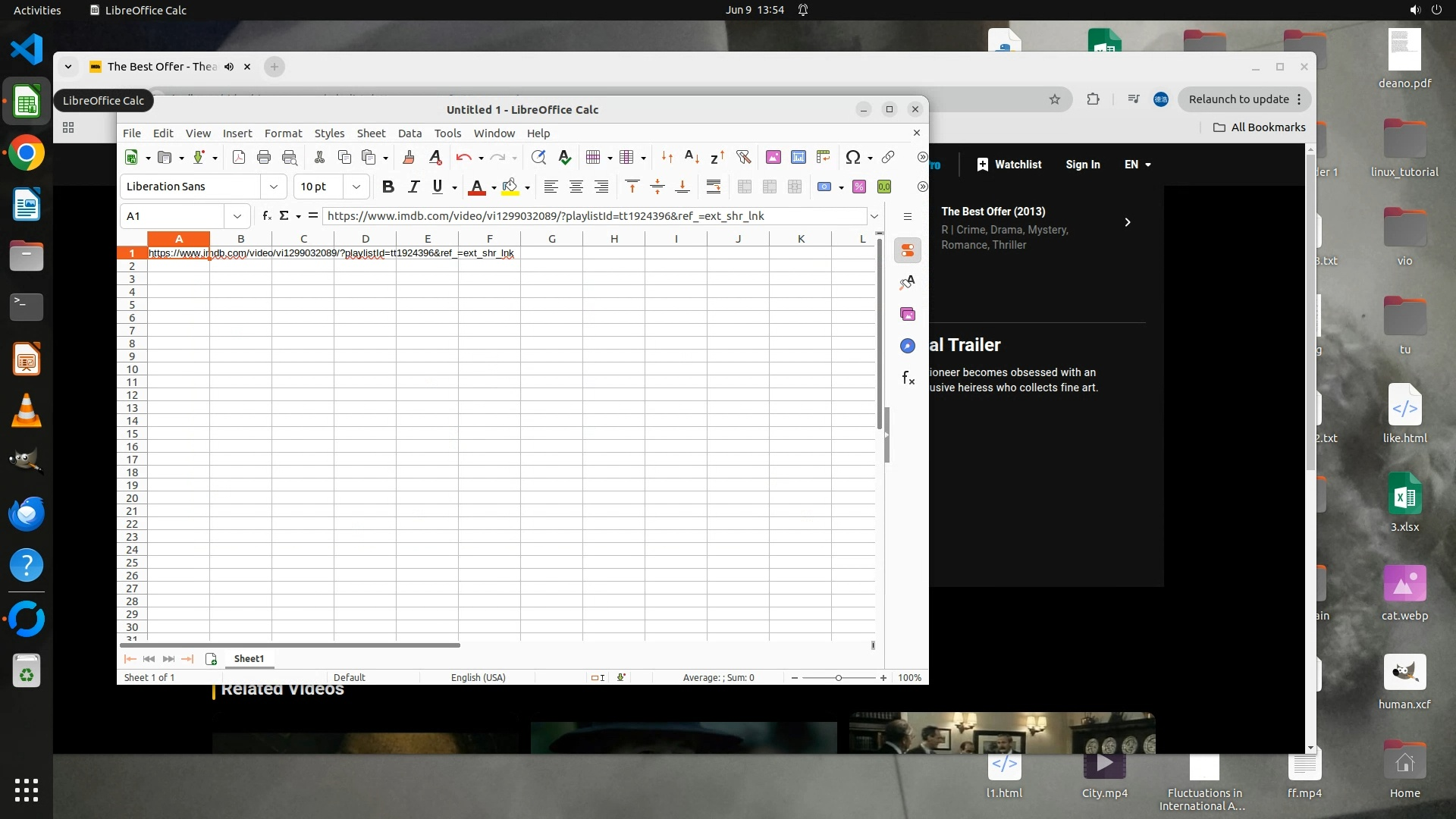Expand the font name dropdown
Screen dimensions: 1456x819
[x=273, y=187]
